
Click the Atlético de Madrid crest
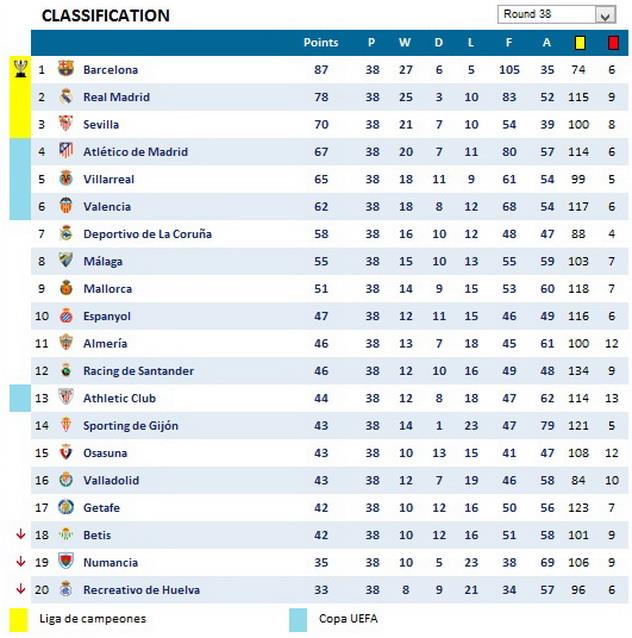(66, 152)
